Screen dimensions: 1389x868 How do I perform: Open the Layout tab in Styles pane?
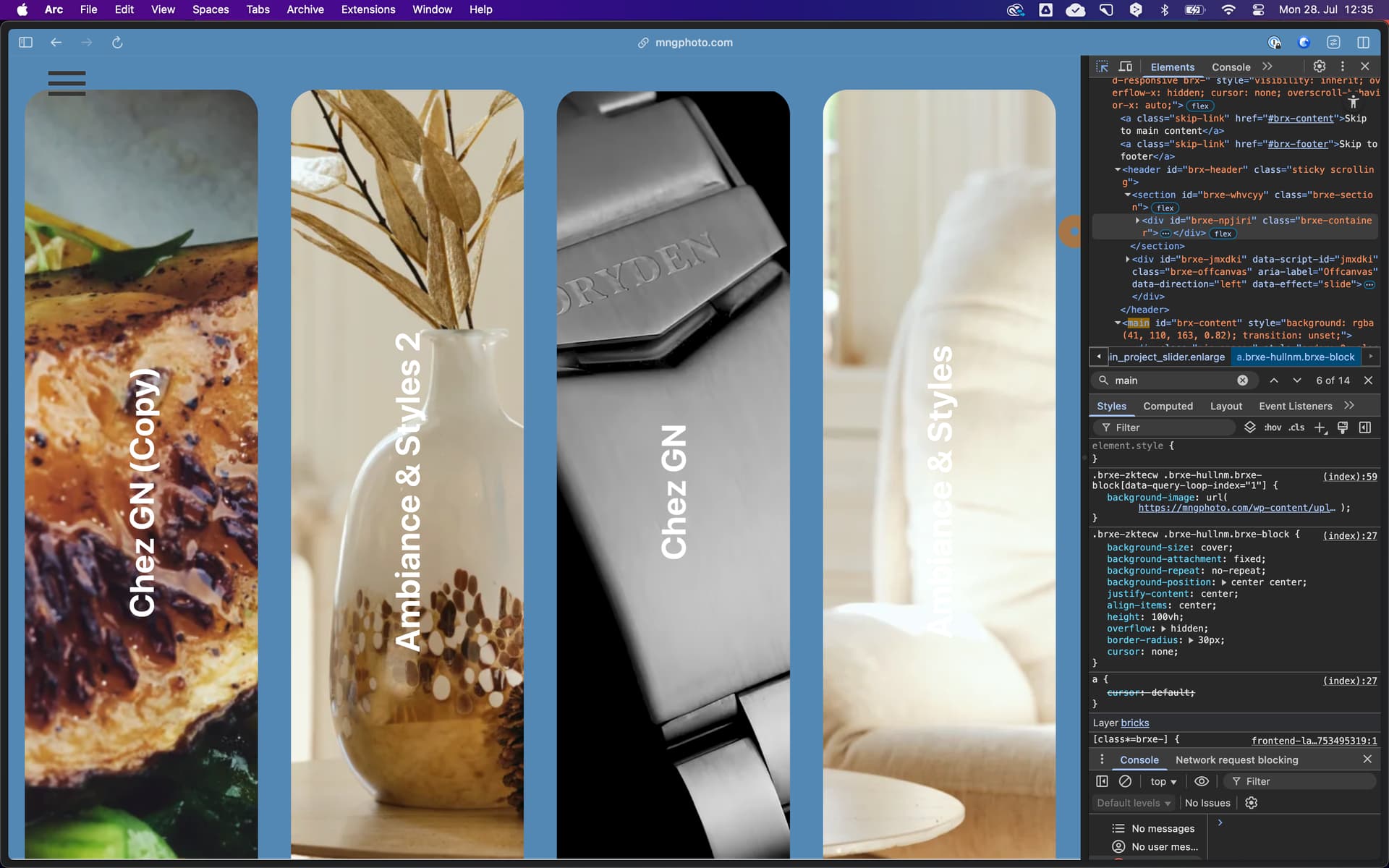point(1226,406)
